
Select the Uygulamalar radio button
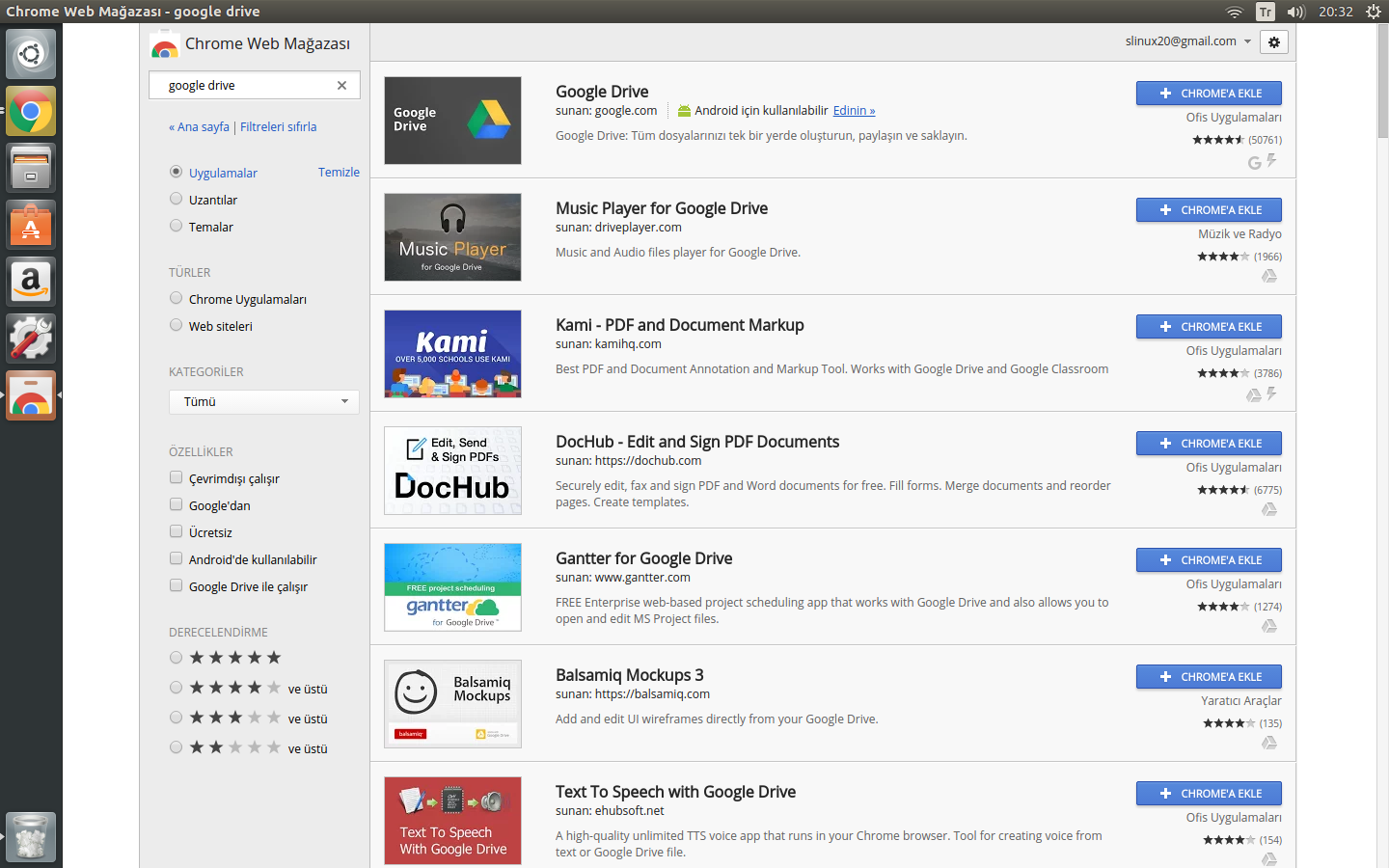pyautogui.click(x=176, y=172)
